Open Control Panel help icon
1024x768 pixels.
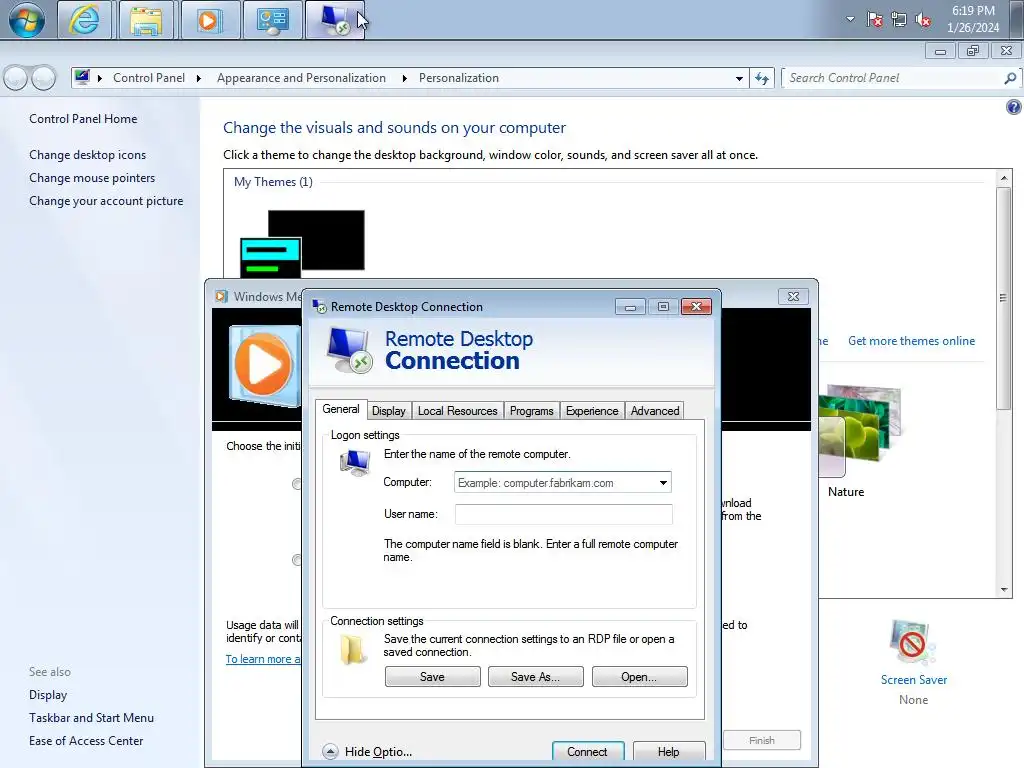(1013, 106)
